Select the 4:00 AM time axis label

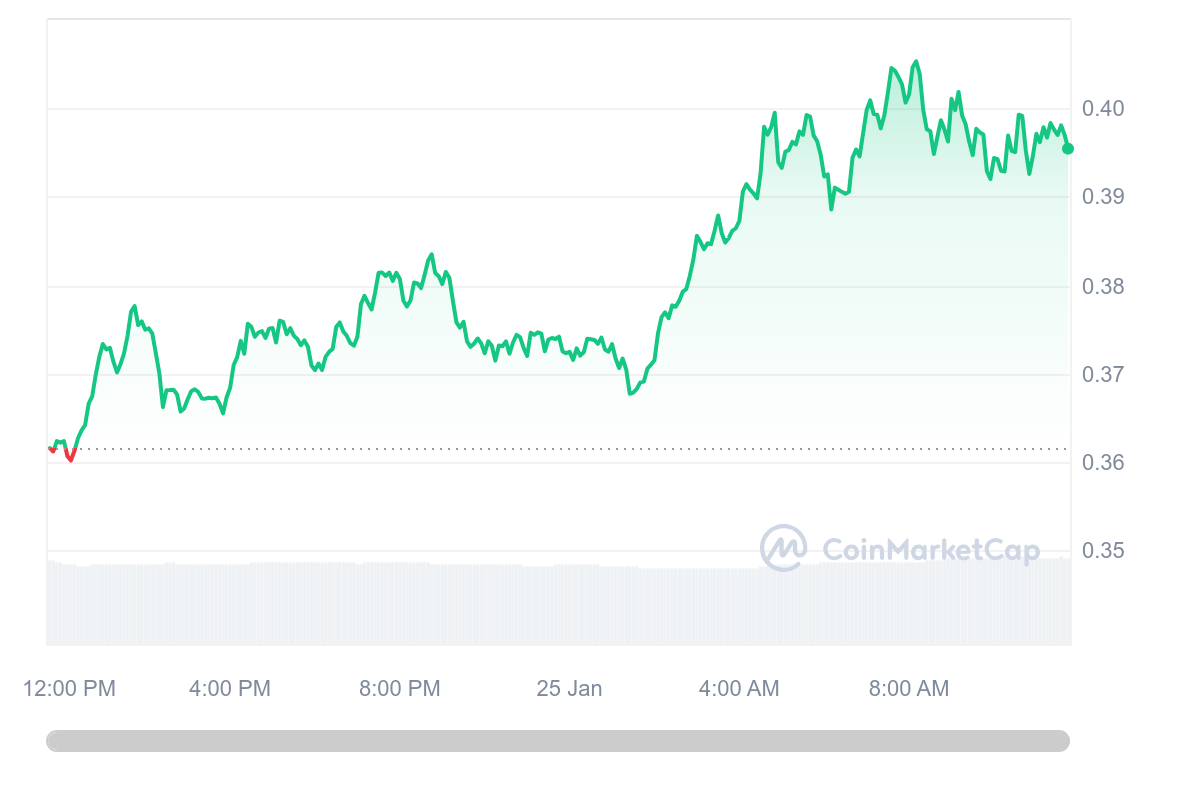point(739,689)
